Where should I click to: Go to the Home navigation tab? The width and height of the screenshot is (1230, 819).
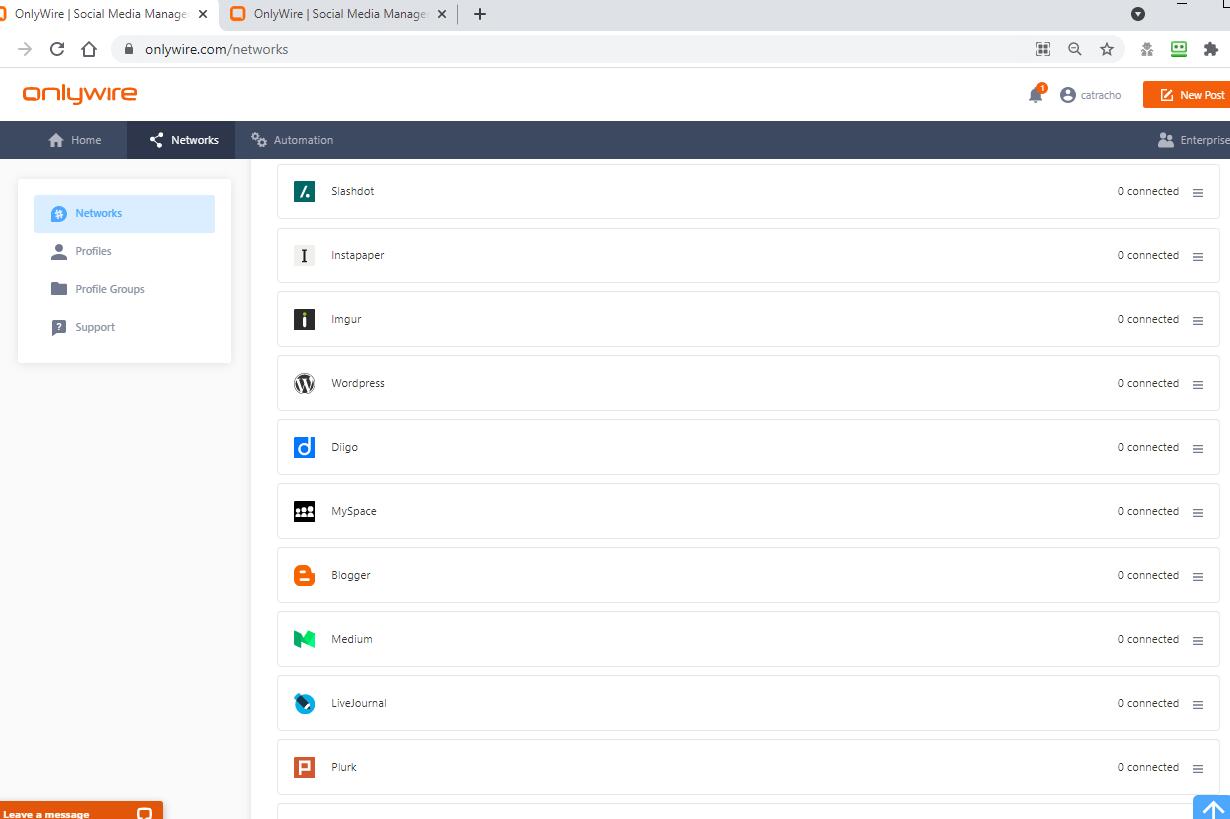tap(75, 140)
